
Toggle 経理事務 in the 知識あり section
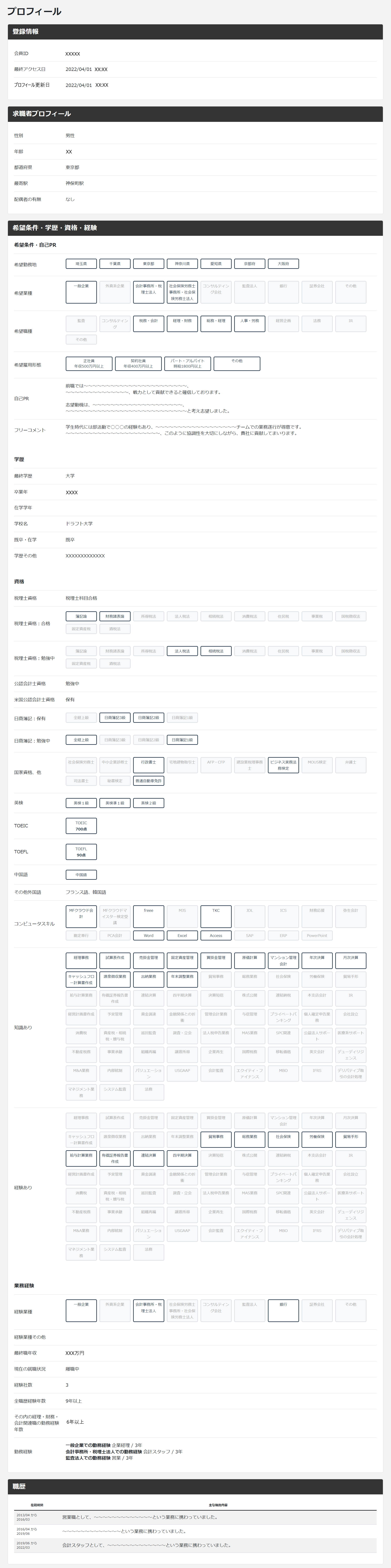pyautogui.click(x=81, y=960)
